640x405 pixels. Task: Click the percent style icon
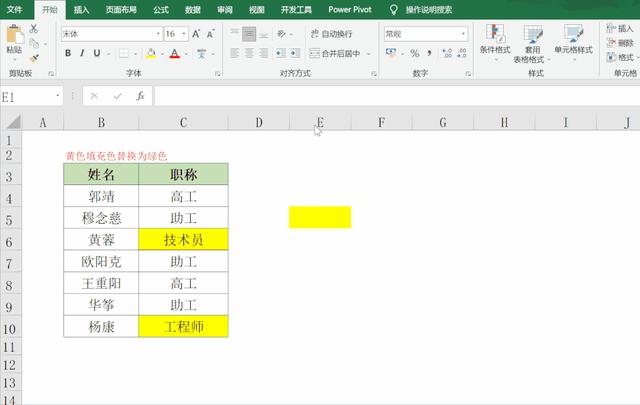(x=415, y=53)
